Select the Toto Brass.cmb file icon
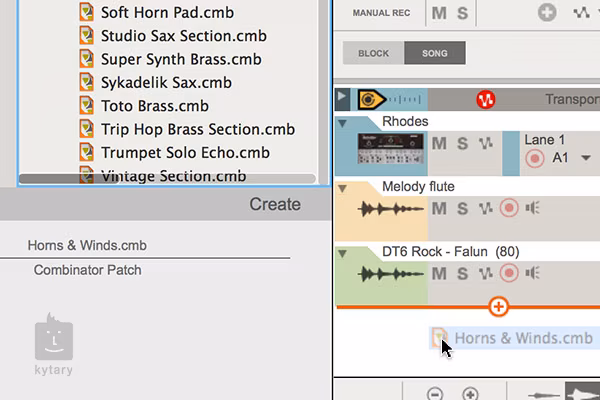The image size is (600, 400). [86, 105]
